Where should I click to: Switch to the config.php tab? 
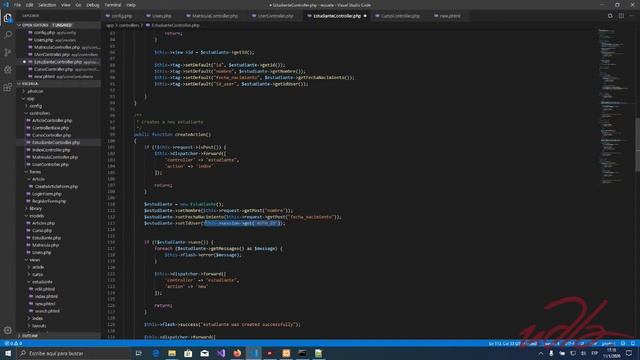point(122,16)
